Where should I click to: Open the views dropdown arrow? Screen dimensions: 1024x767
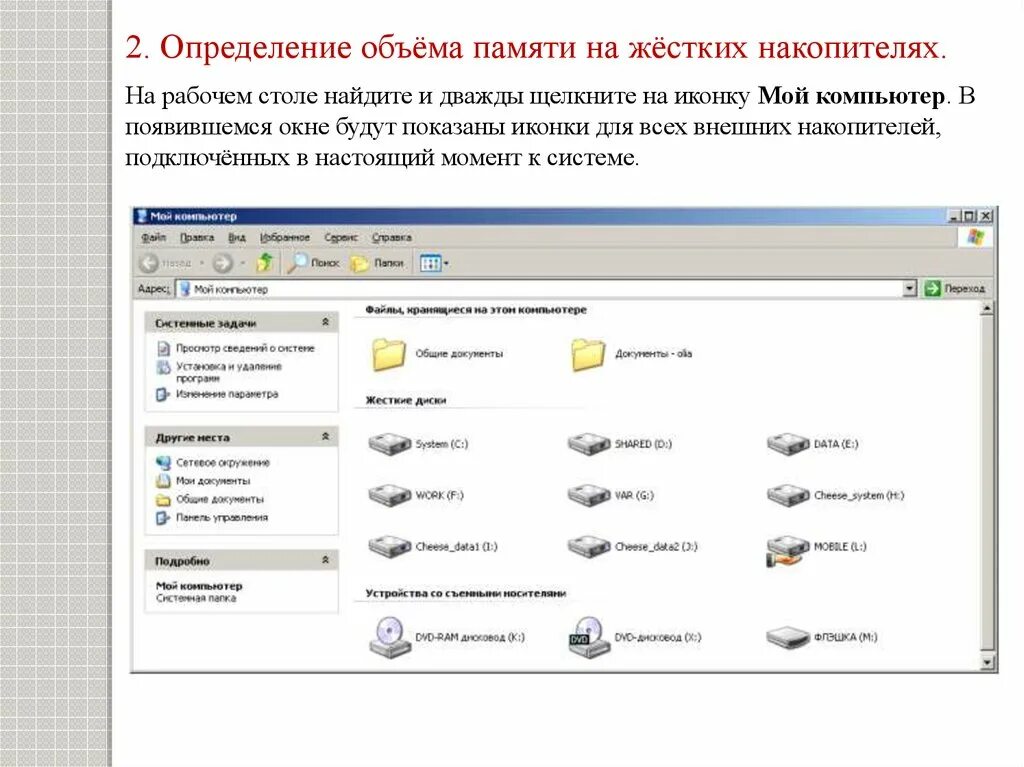tap(446, 263)
